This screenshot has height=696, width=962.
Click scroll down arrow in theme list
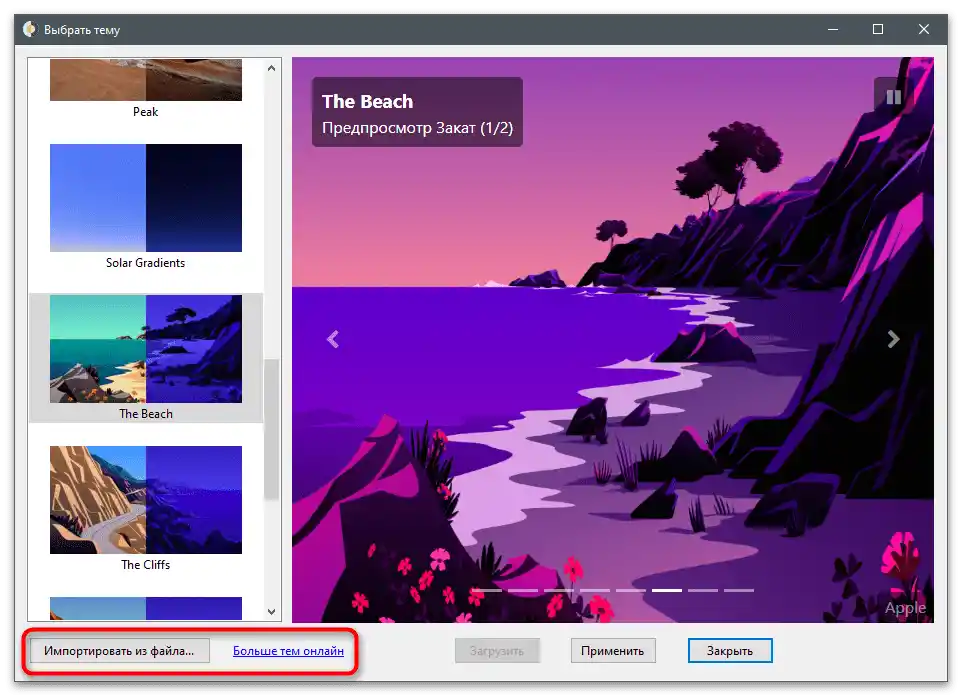coord(272,612)
